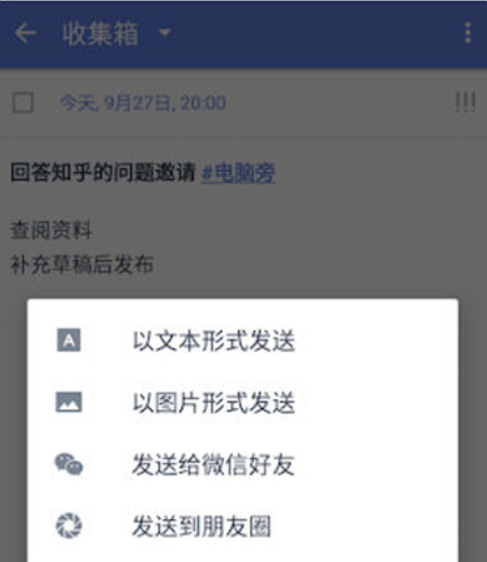Image resolution: width=487 pixels, height=562 pixels.
Task: Click the Moments aperture icon
Action: (x=69, y=526)
